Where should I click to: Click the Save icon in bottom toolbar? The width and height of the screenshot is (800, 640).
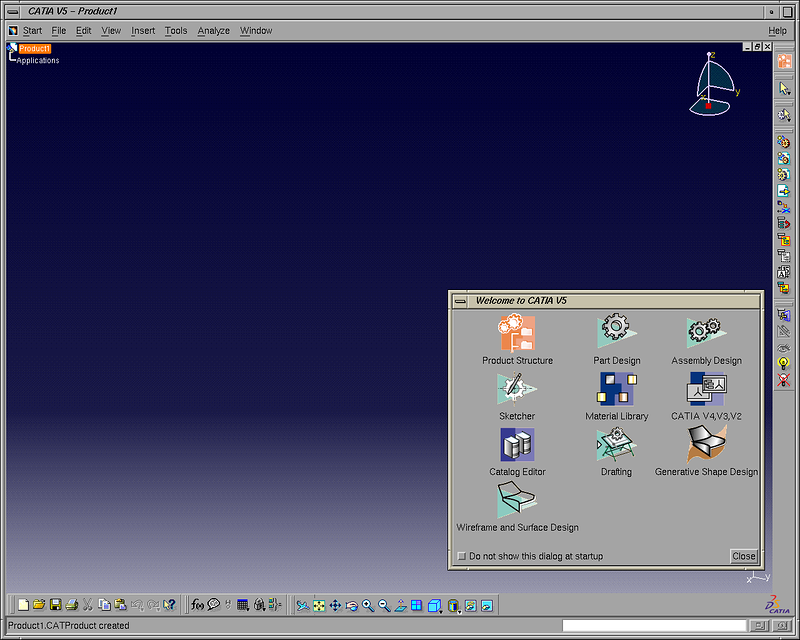(x=56, y=605)
